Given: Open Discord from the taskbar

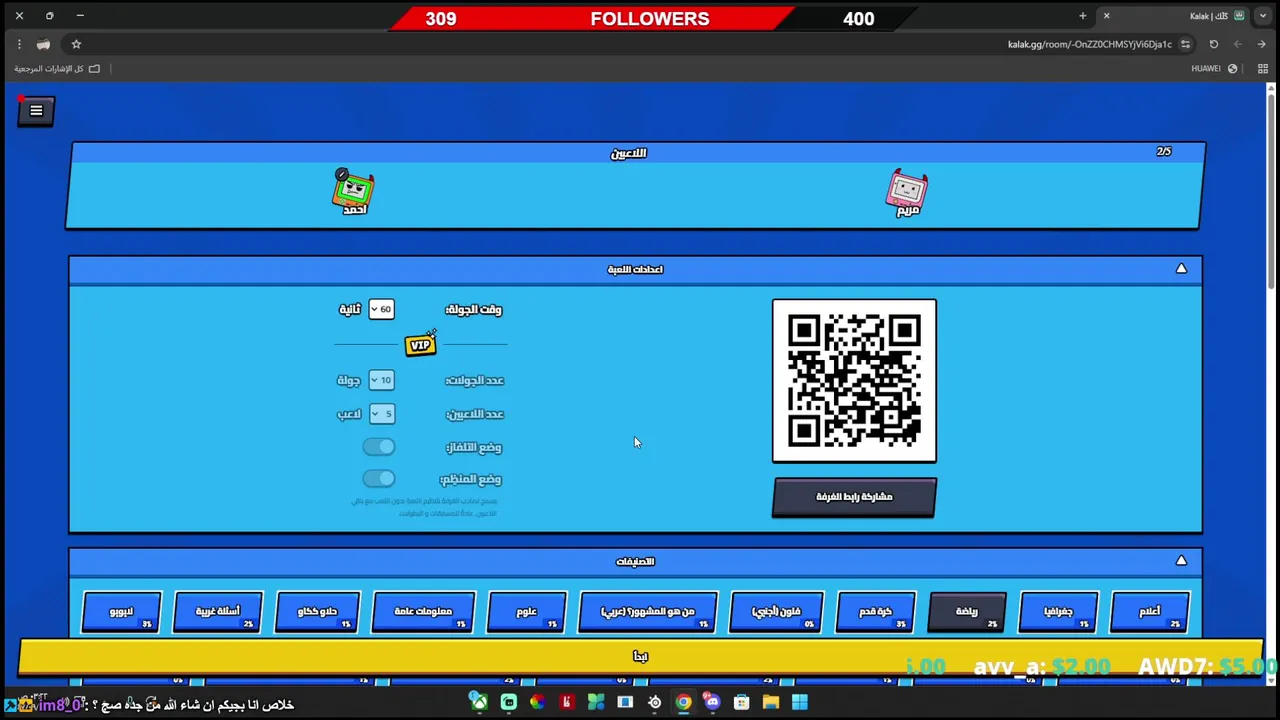Looking at the screenshot, I should tap(712, 703).
